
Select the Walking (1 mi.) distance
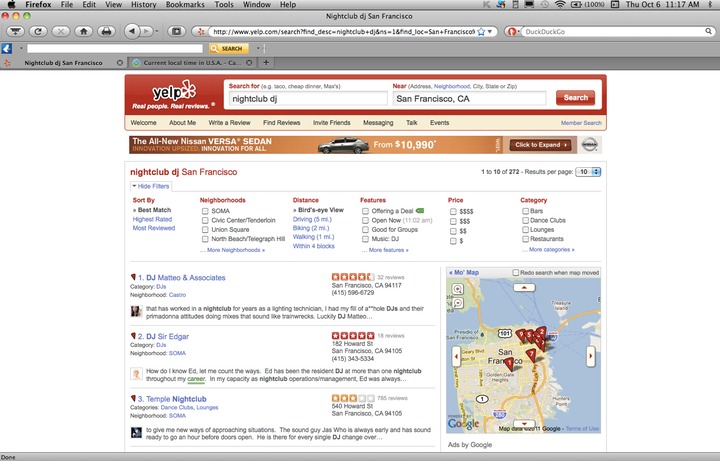[314, 237]
